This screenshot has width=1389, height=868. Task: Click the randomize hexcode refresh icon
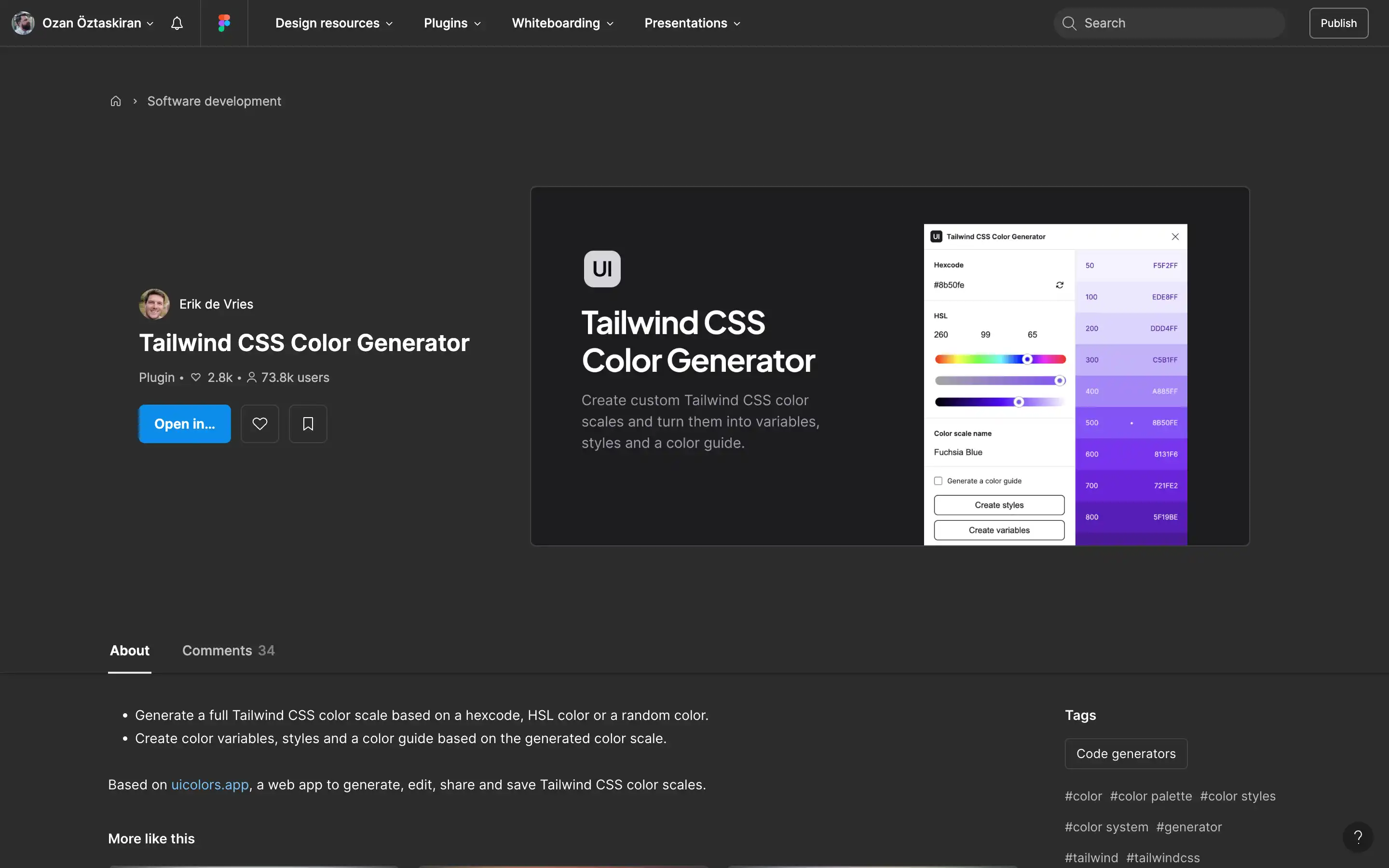[1060, 285]
